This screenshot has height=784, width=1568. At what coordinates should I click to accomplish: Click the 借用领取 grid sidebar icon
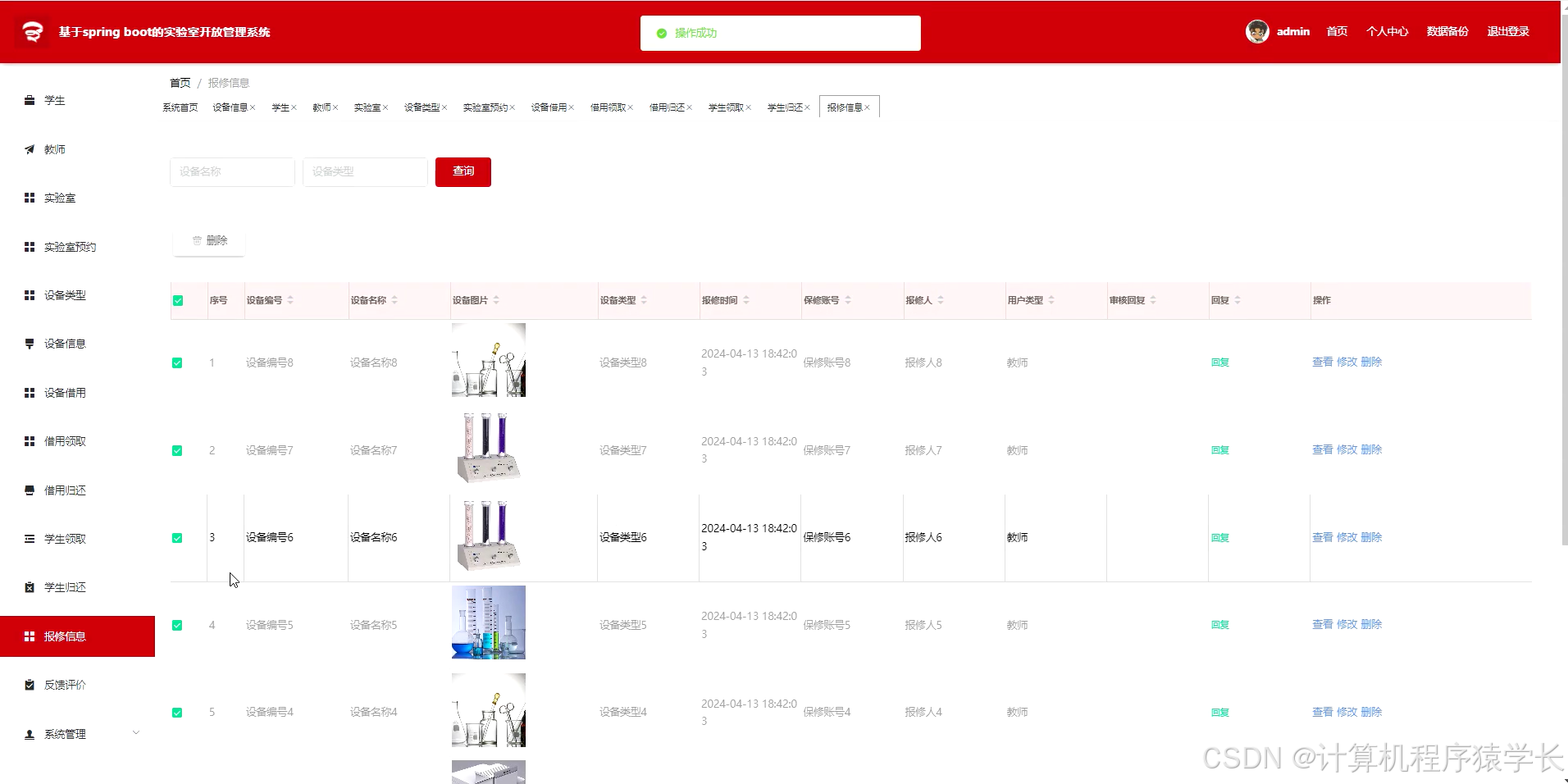[30, 441]
